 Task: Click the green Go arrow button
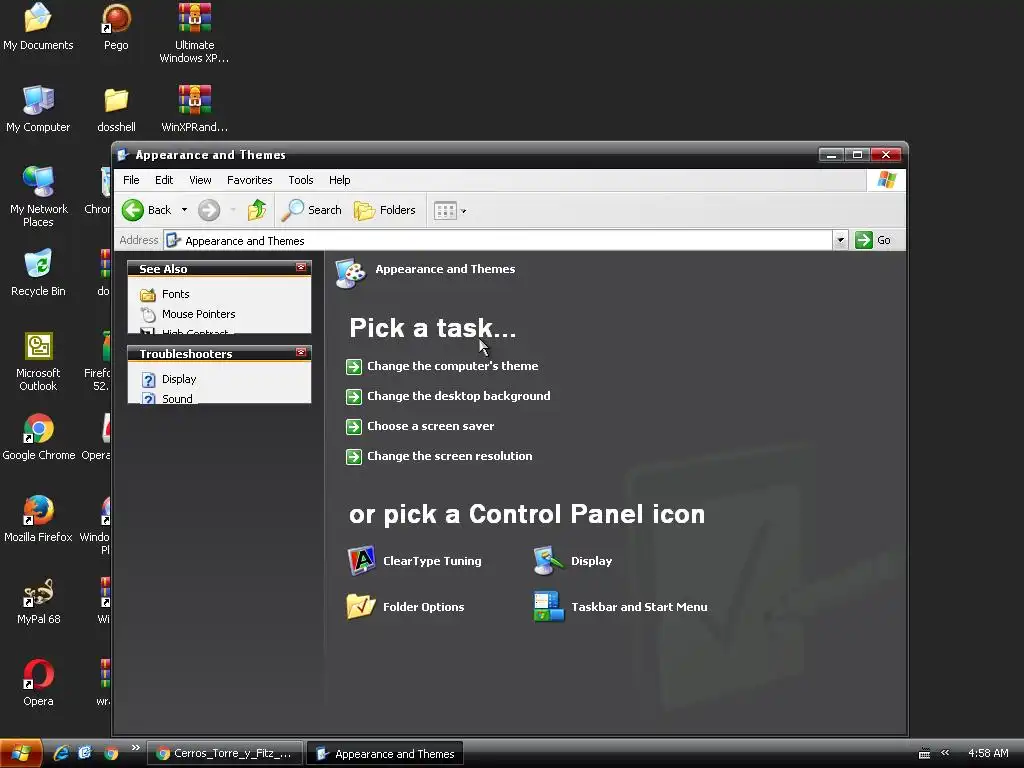(873, 240)
